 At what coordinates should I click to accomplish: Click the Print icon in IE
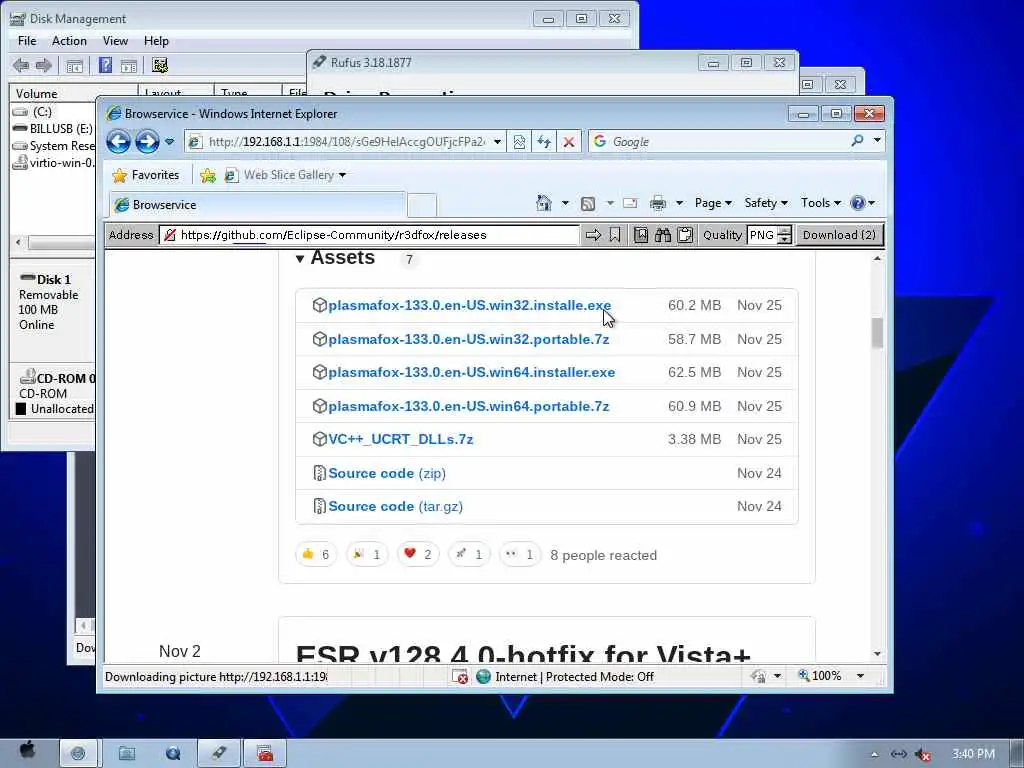658,203
